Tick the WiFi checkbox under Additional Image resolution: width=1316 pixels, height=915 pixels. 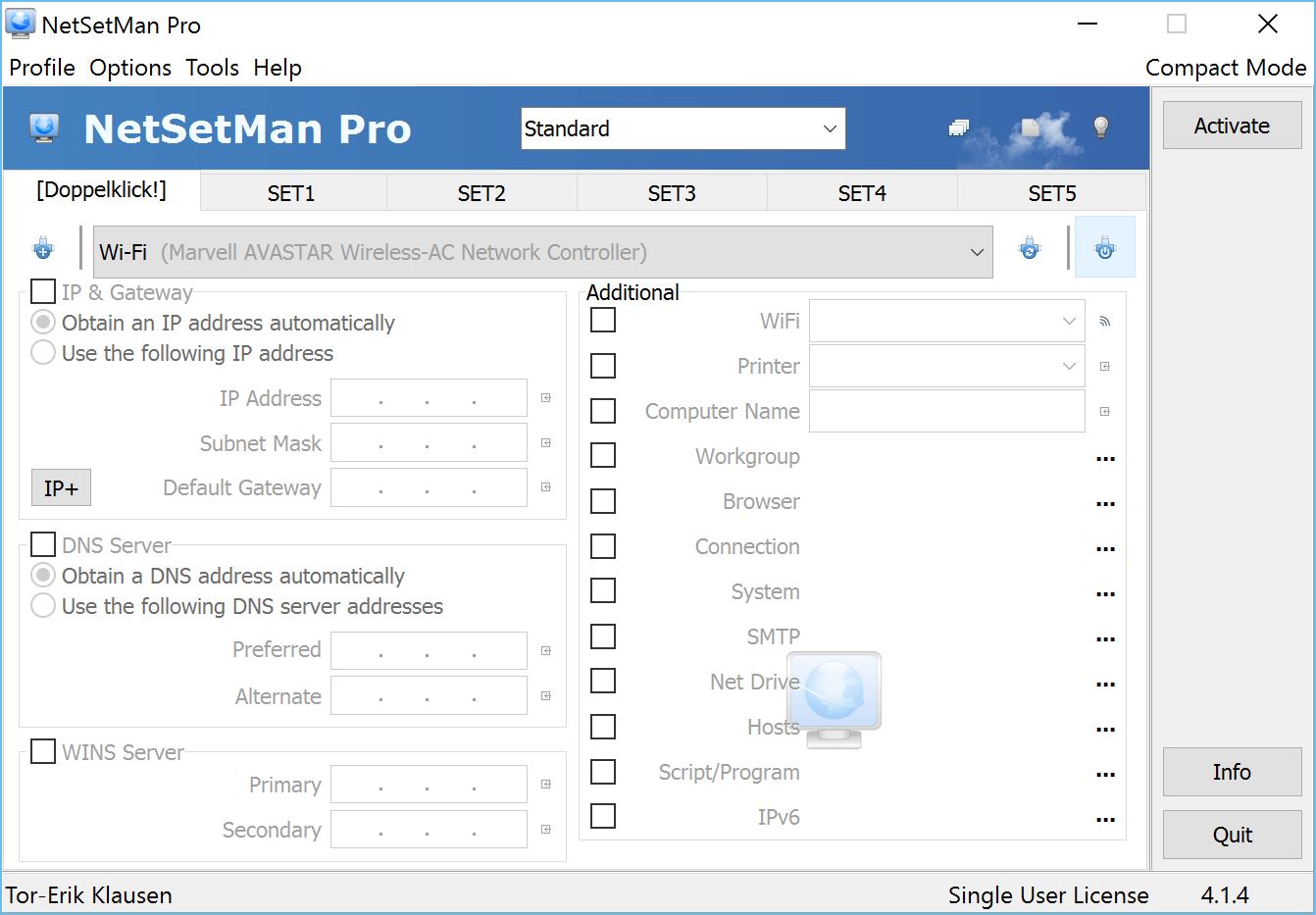[603, 320]
